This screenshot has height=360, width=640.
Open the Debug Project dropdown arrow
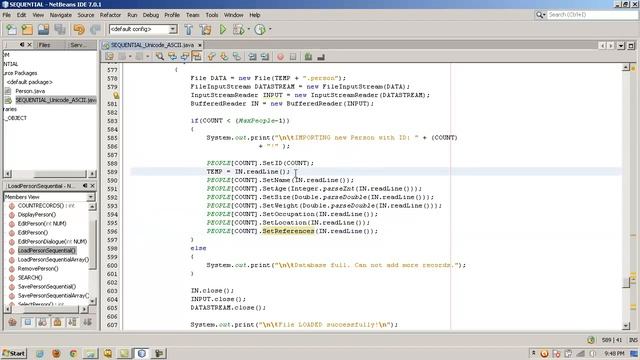coord(249,29)
